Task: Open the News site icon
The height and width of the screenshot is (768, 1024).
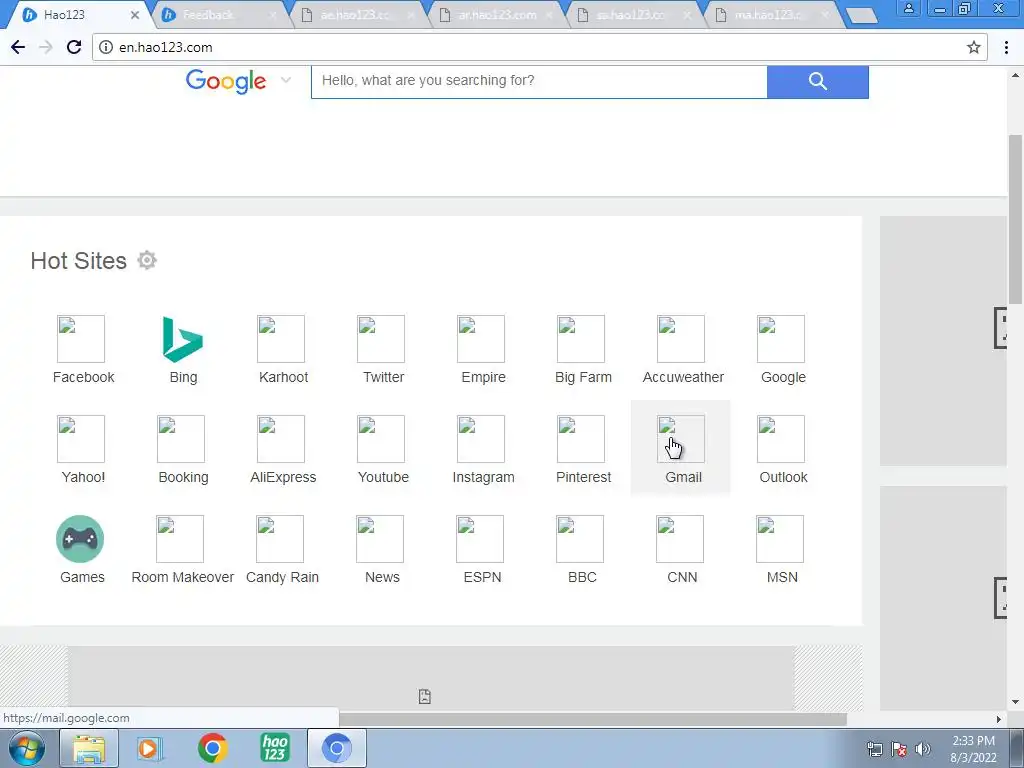Action: pyautogui.click(x=379, y=539)
